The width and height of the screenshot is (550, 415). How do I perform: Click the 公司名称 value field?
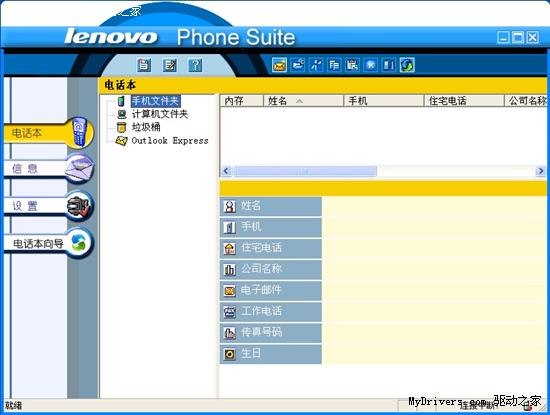[435, 270]
